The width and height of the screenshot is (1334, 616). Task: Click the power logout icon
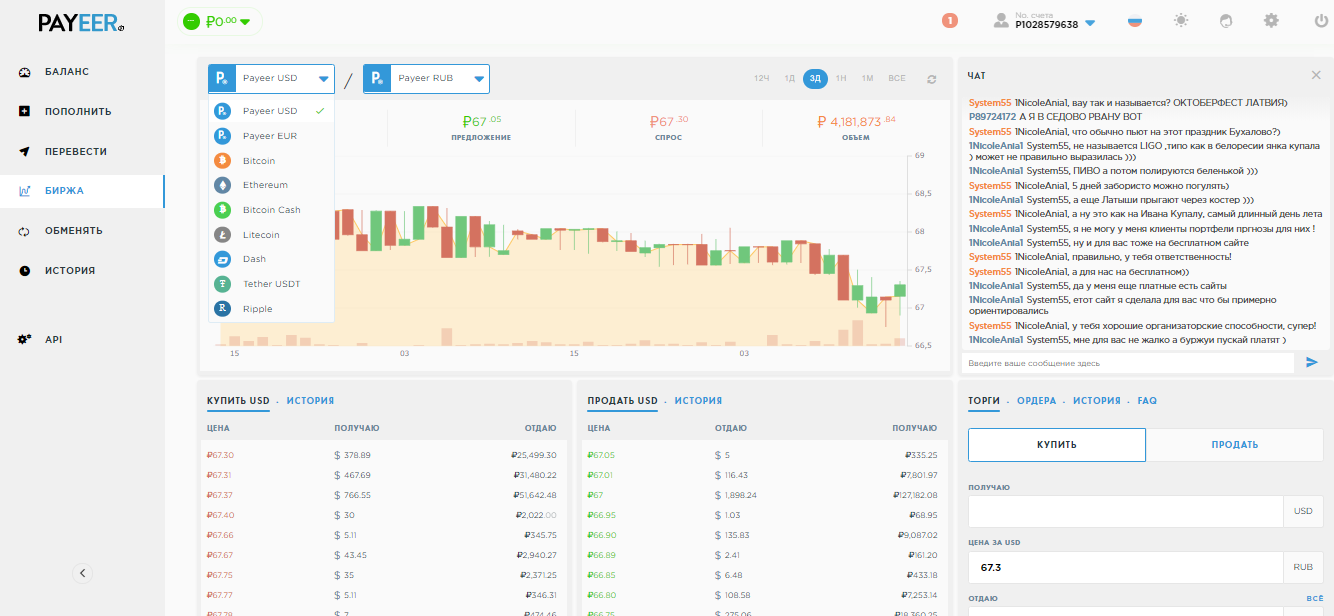pos(1321,20)
